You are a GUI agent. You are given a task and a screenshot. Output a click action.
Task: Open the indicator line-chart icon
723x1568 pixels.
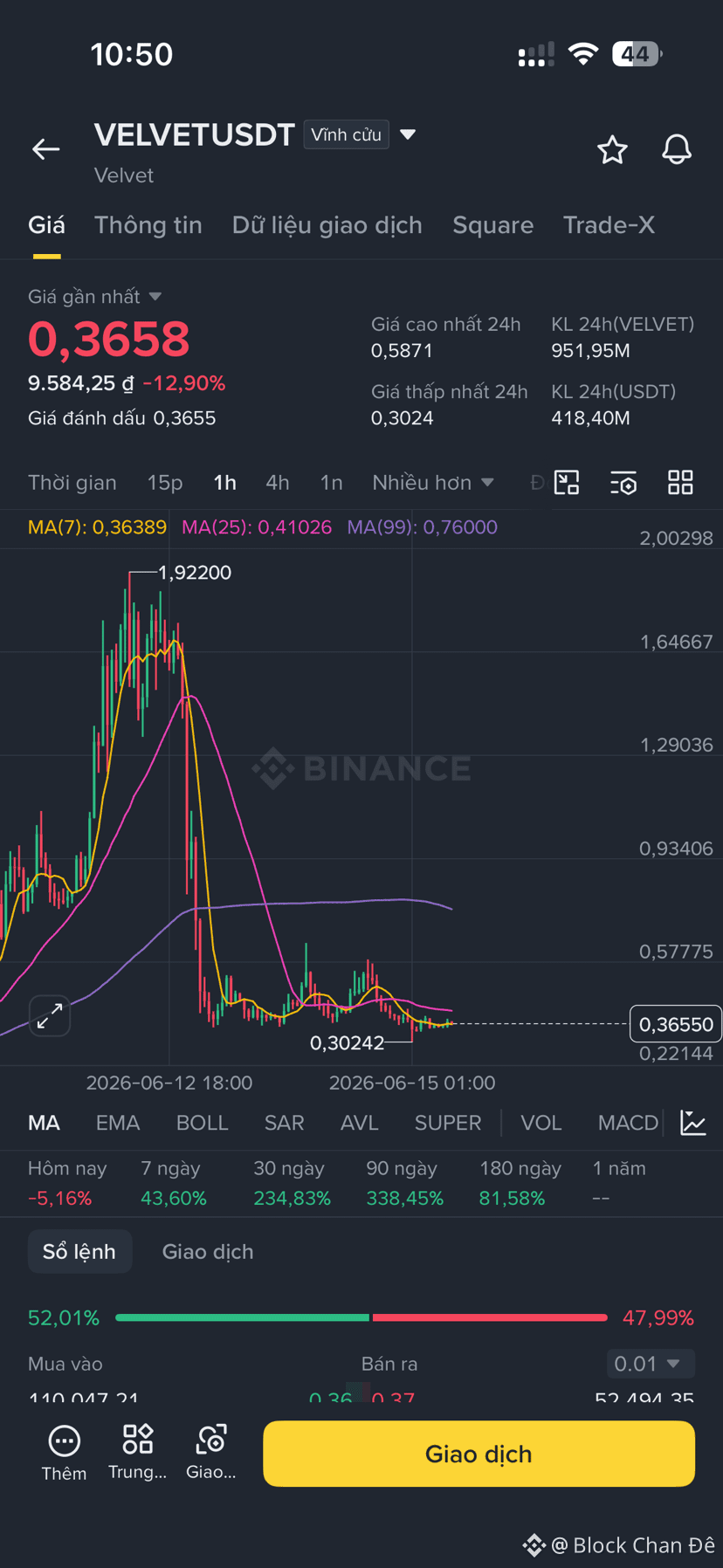pyautogui.click(x=693, y=1123)
